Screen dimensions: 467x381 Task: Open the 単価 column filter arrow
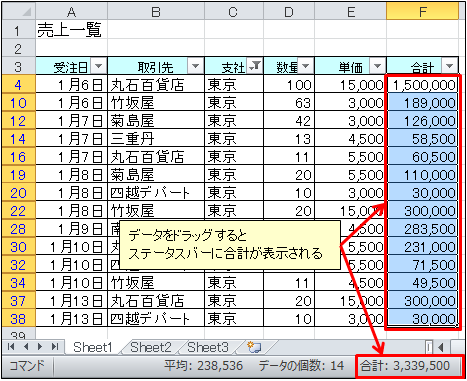[x=377, y=66]
